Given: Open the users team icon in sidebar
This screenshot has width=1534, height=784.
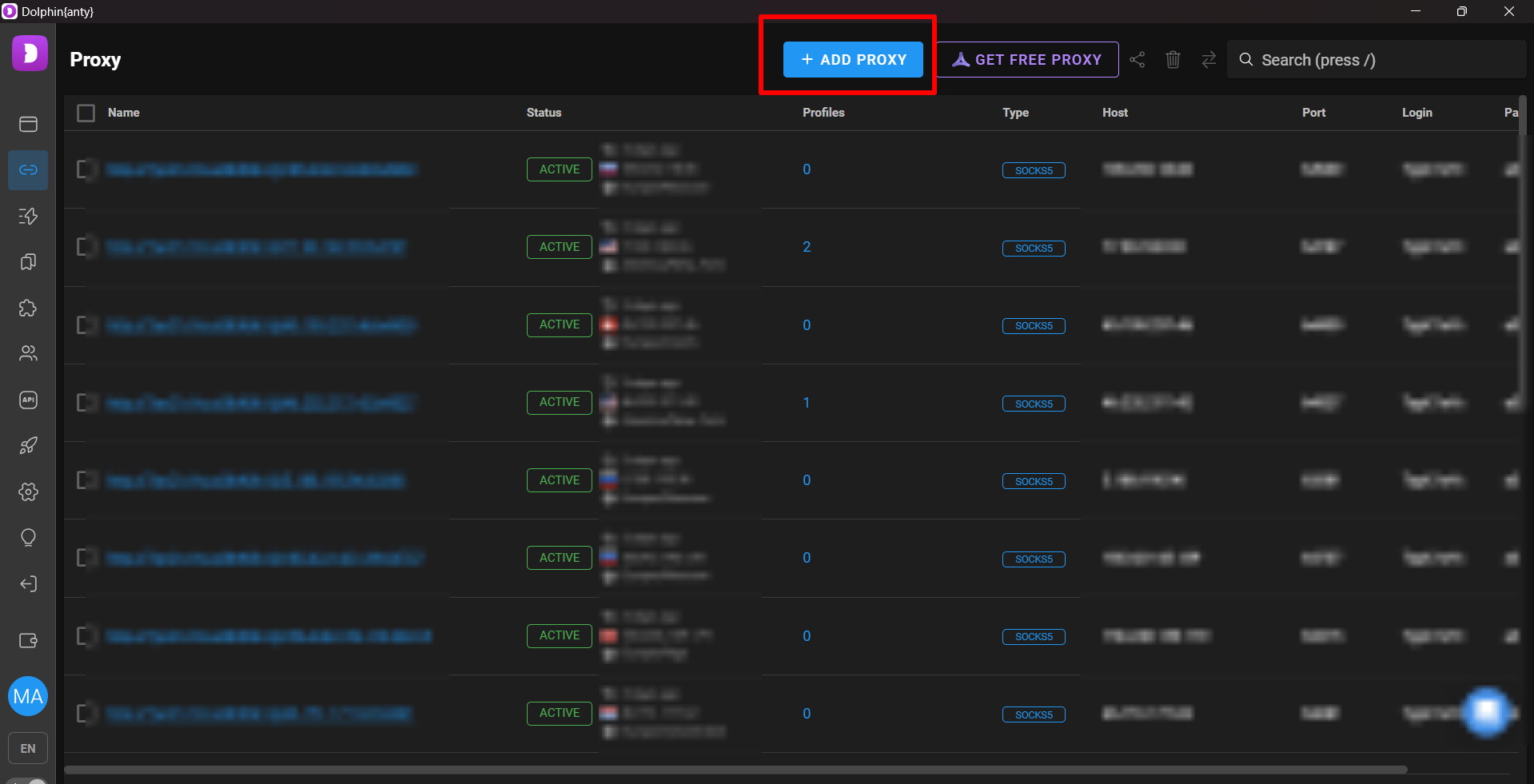Looking at the screenshot, I should pyautogui.click(x=28, y=353).
